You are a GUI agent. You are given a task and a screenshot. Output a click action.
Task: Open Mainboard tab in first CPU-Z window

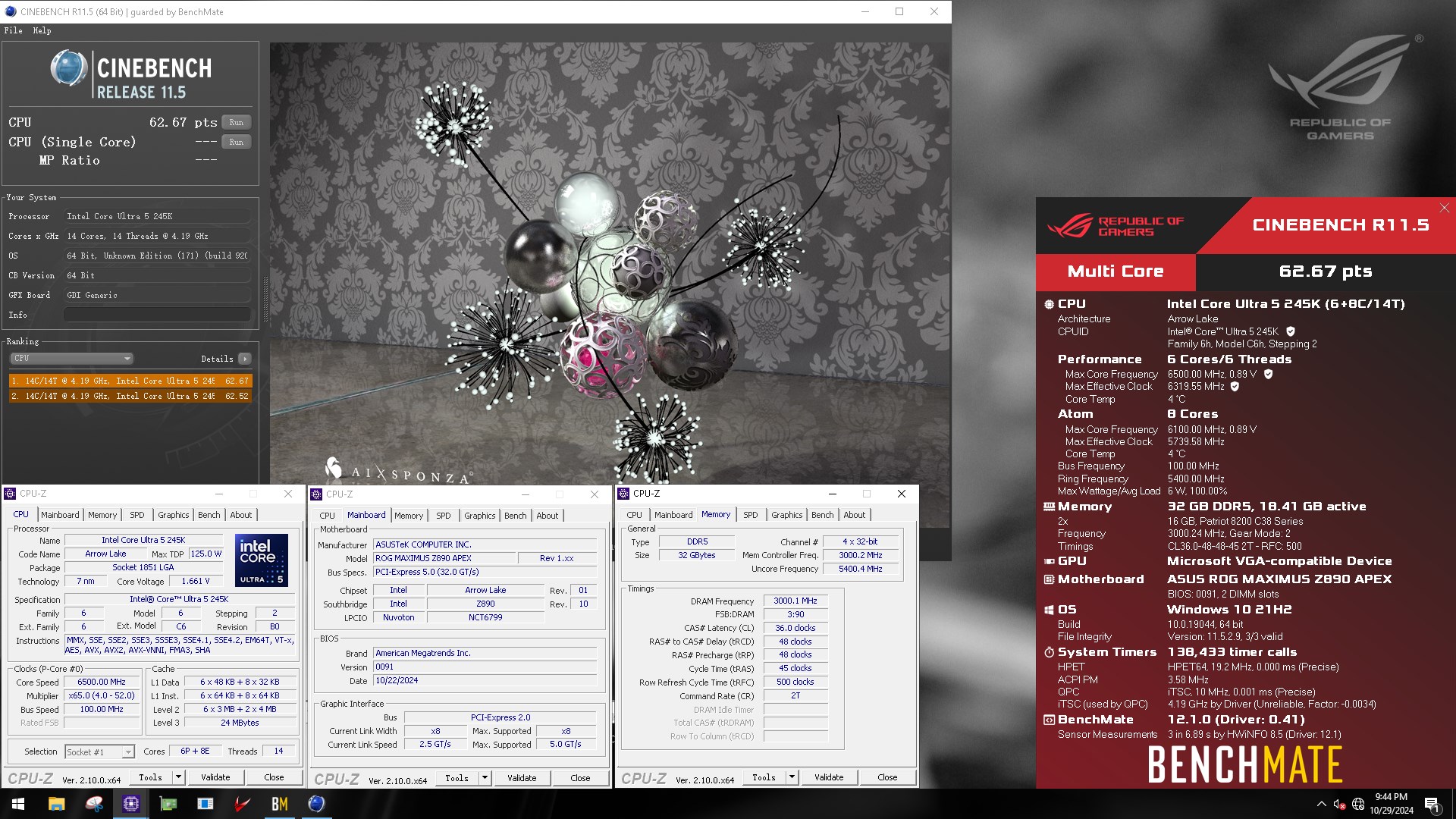coord(60,515)
